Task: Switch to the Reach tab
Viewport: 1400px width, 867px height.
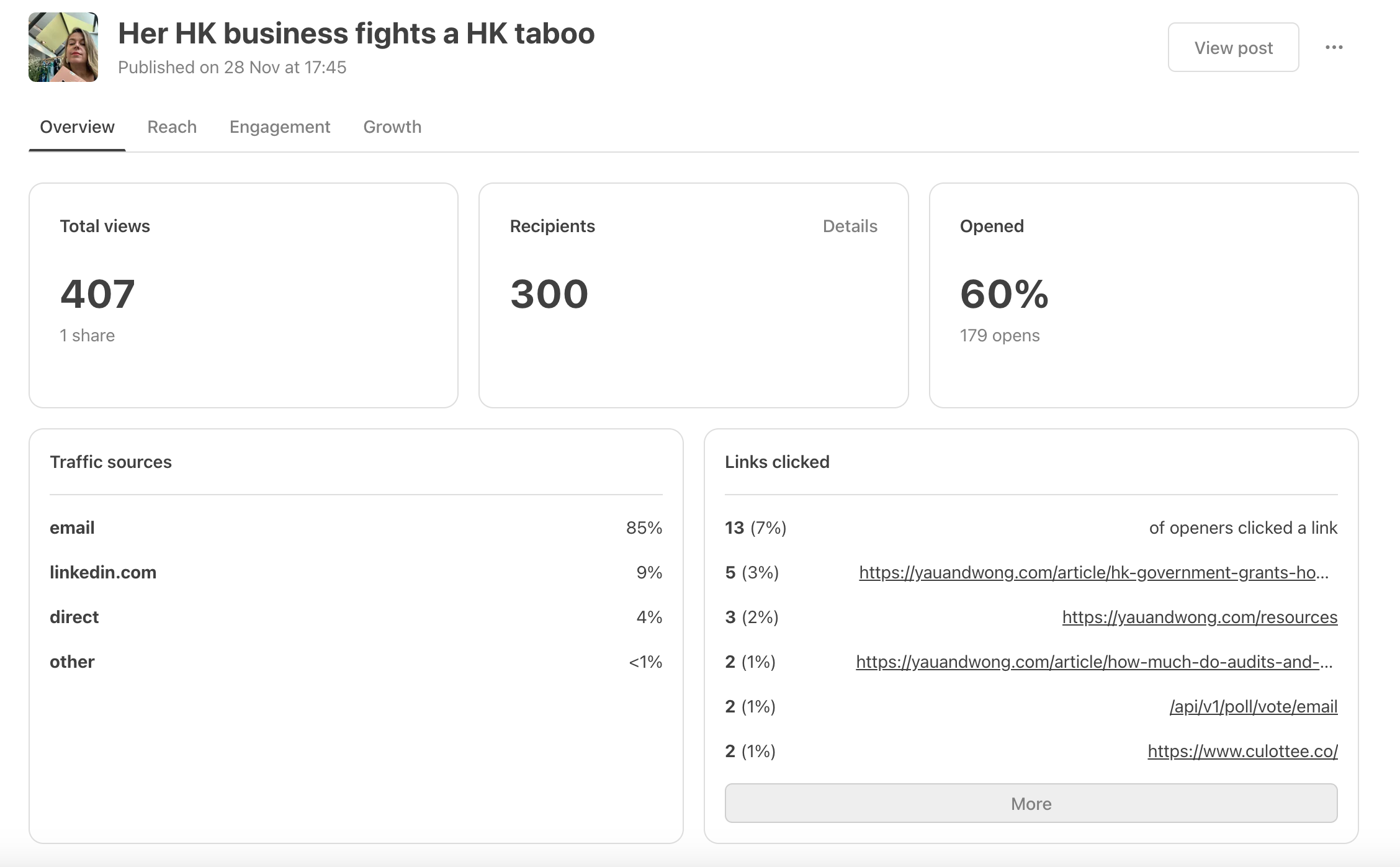Action: (x=172, y=127)
